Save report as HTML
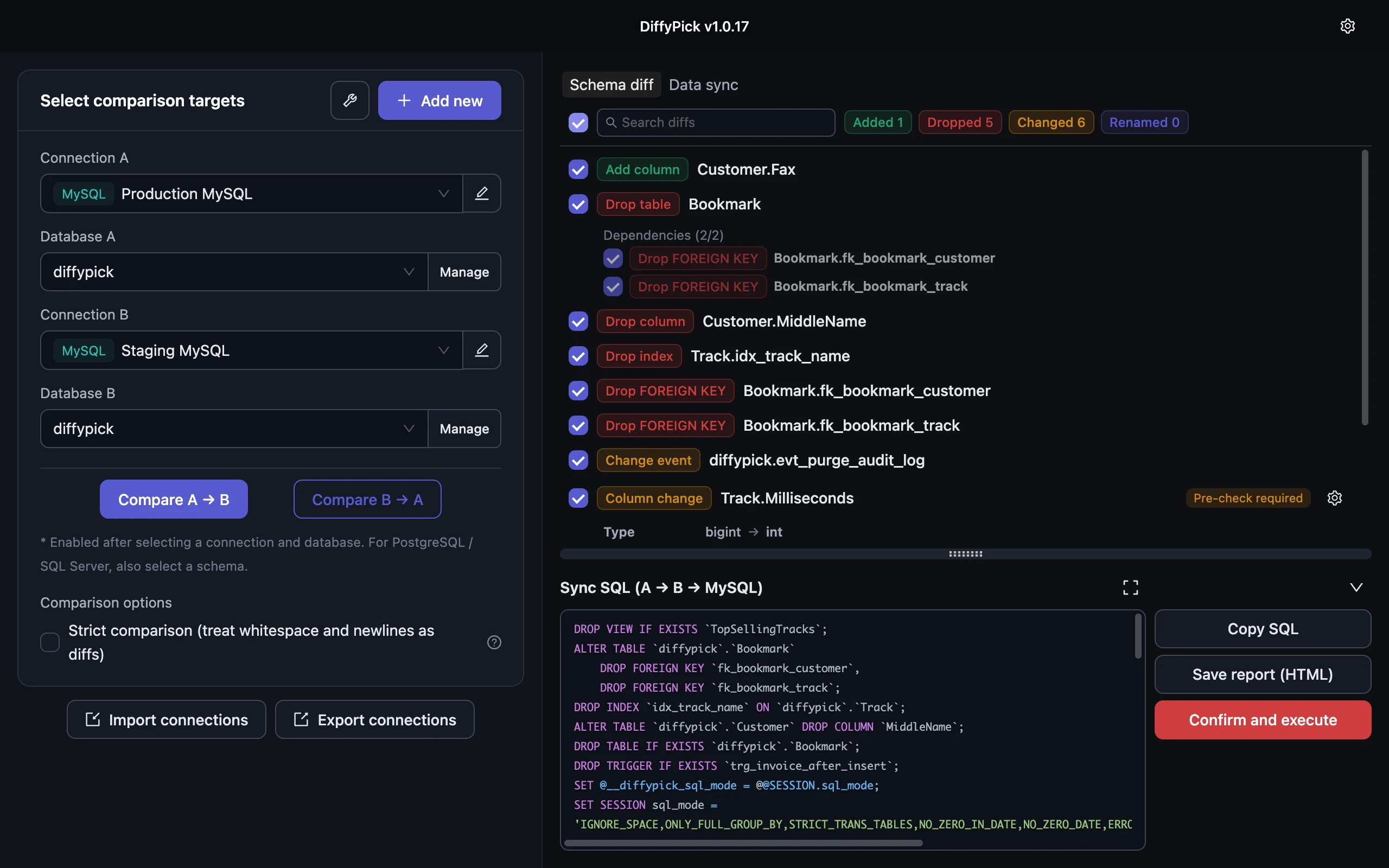The width and height of the screenshot is (1389, 868). [x=1263, y=674]
